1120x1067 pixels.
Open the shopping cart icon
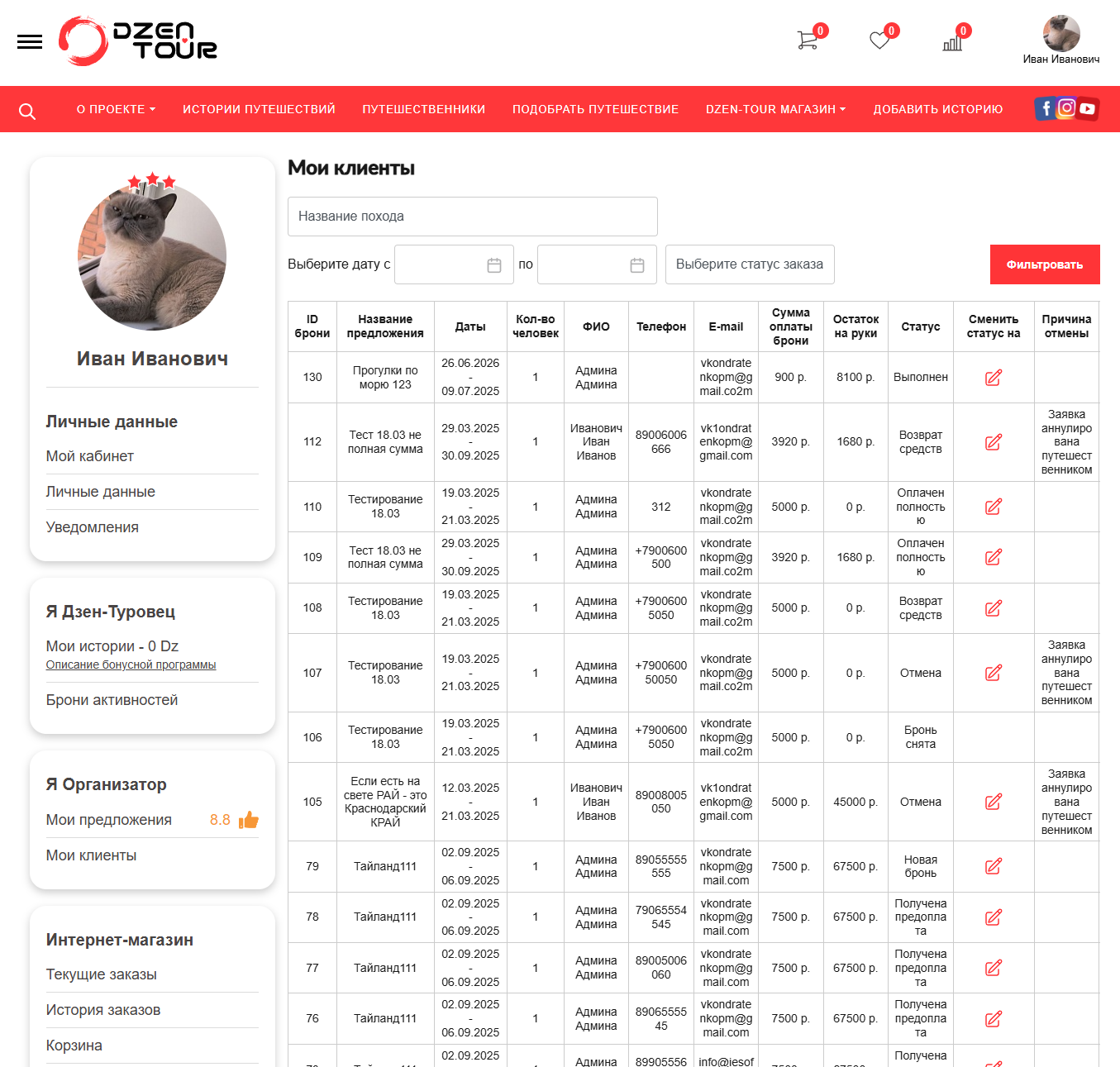coord(808,40)
